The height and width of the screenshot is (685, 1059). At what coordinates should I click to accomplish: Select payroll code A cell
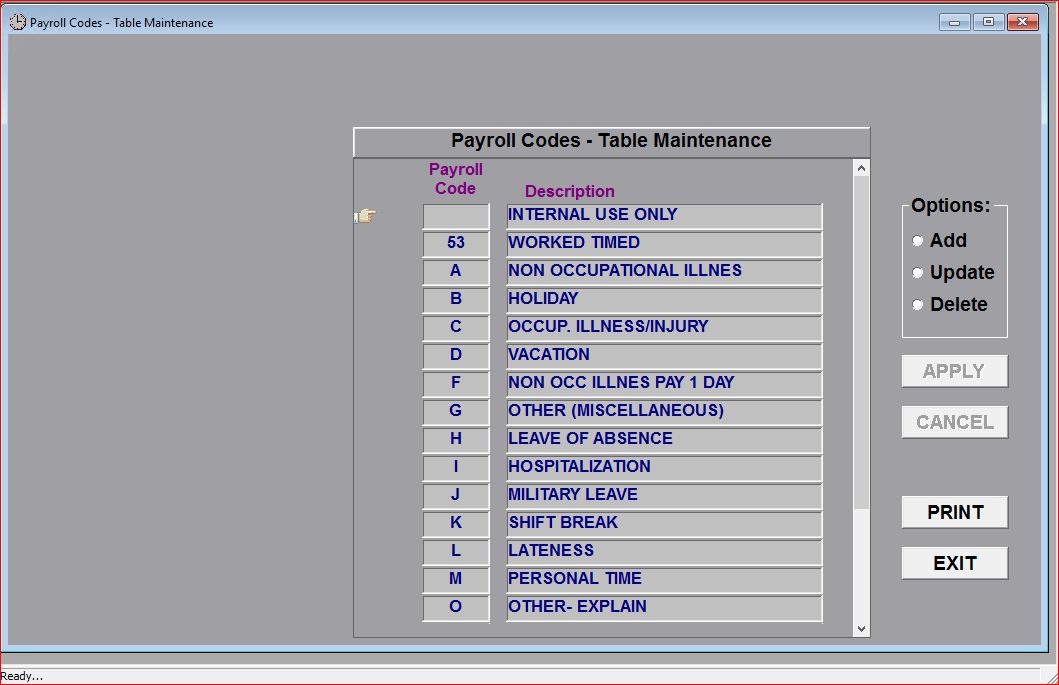tap(456, 272)
